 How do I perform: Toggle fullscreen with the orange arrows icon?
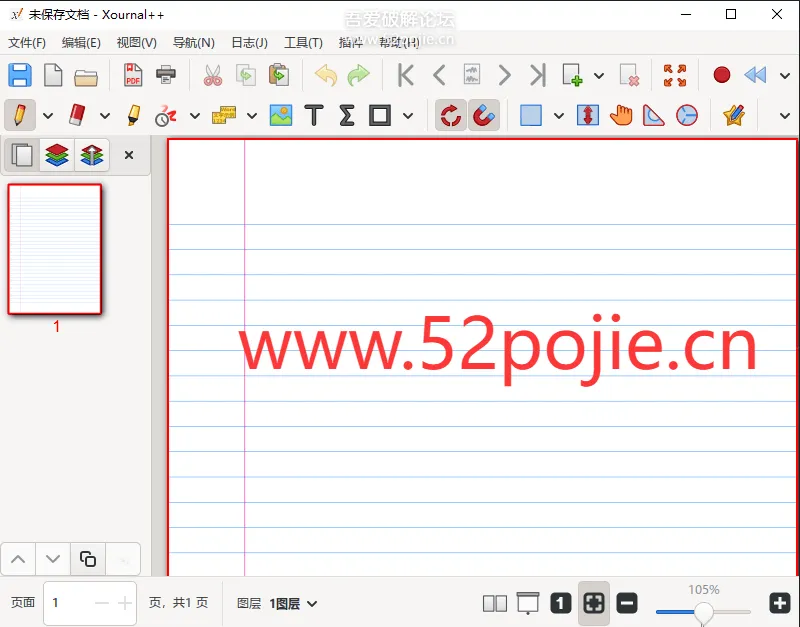(675, 76)
